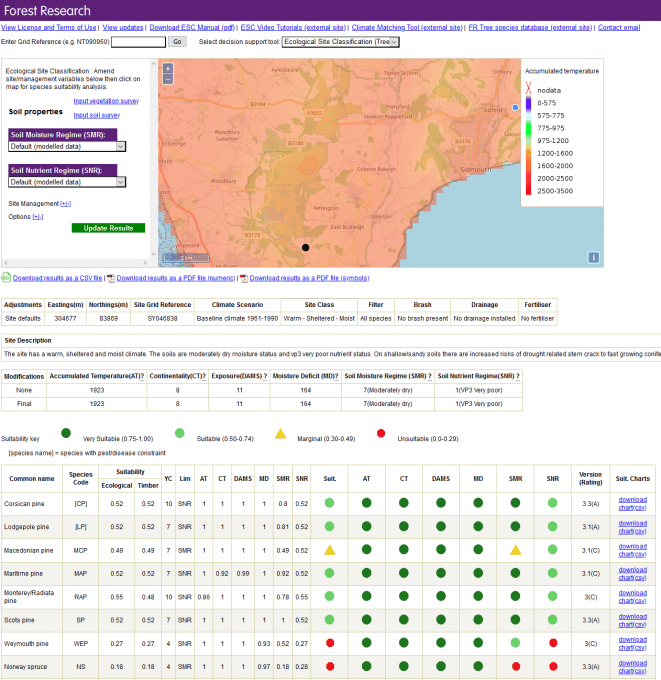Screen dimensions: 661x680
Task: Open Soil Moisture Regime dropdown
Action: pyautogui.click(x=67, y=147)
